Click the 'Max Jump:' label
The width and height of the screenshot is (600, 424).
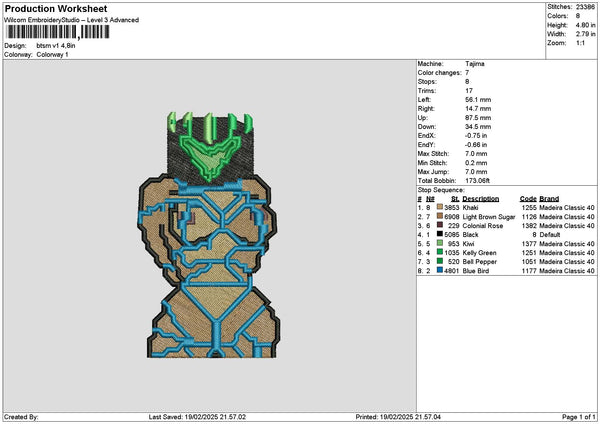433,172
